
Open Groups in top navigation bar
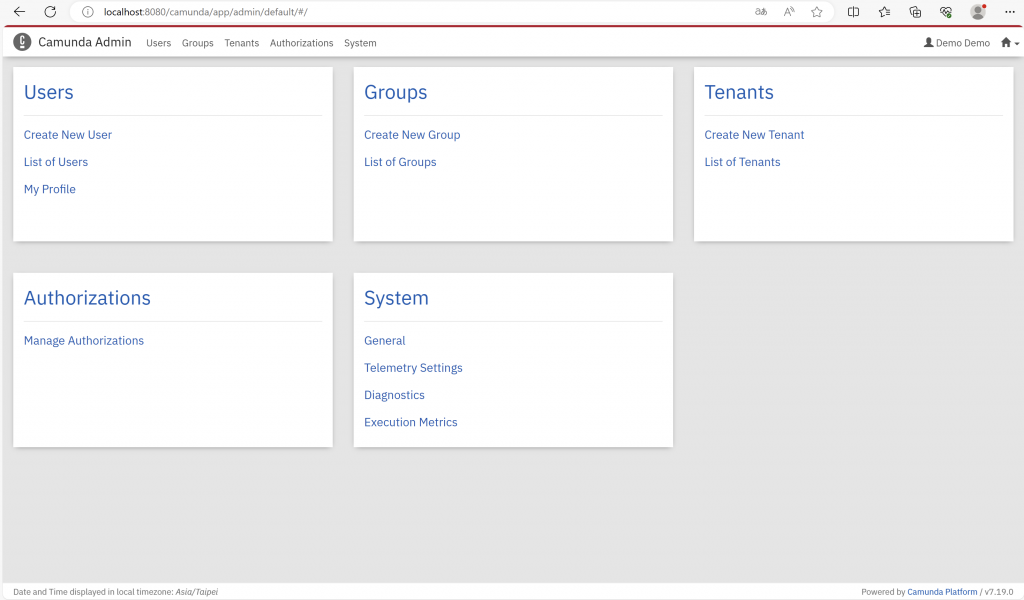click(x=198, y=43)
